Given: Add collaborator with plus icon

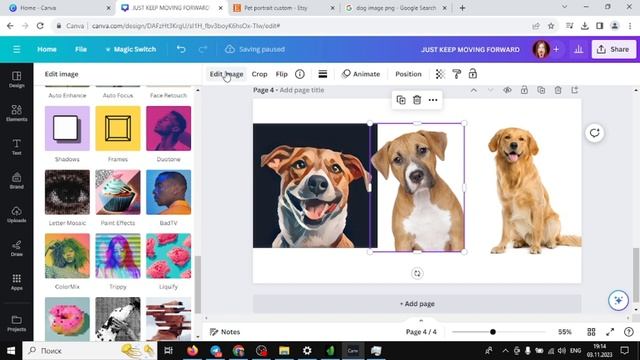Looking at the screenshot, I should (x=556, y=49).
